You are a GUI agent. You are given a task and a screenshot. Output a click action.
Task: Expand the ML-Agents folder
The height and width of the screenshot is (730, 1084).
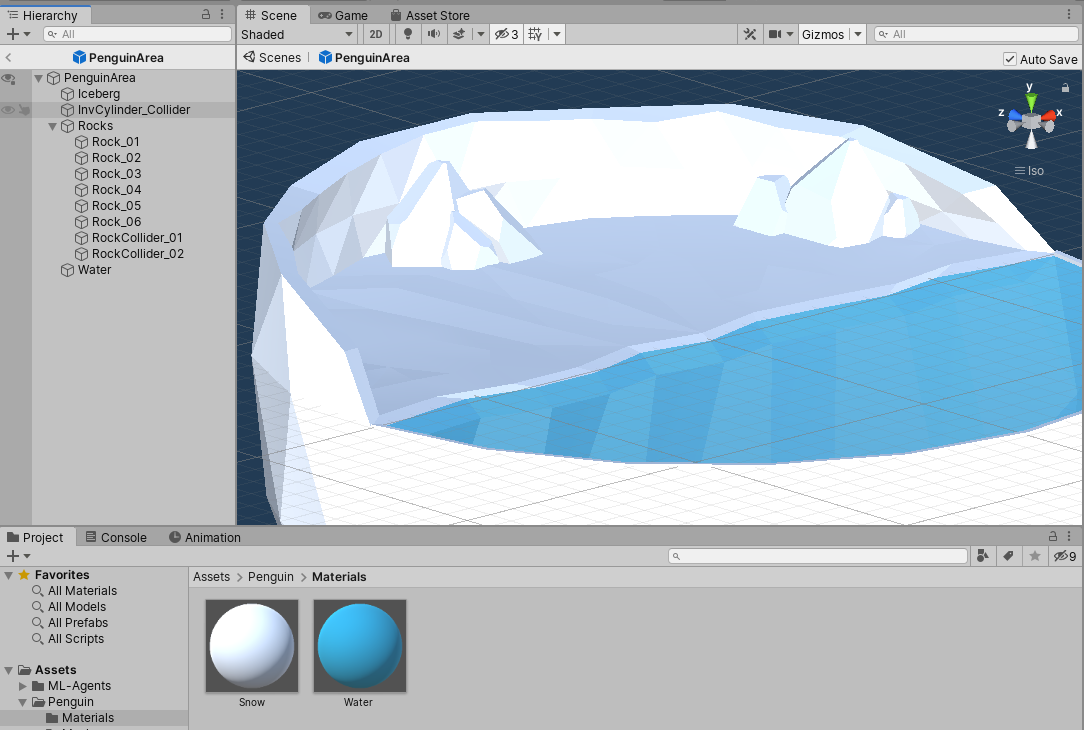pos(23,686)
